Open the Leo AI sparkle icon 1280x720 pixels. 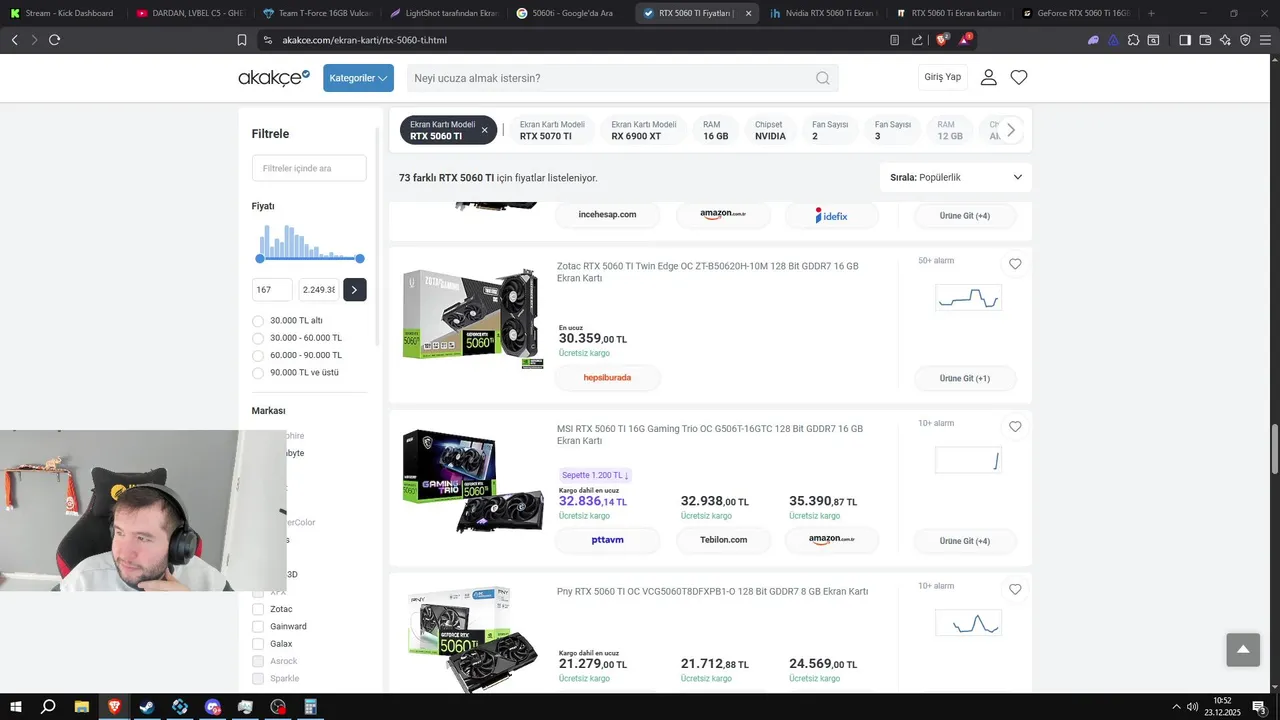1225,40
